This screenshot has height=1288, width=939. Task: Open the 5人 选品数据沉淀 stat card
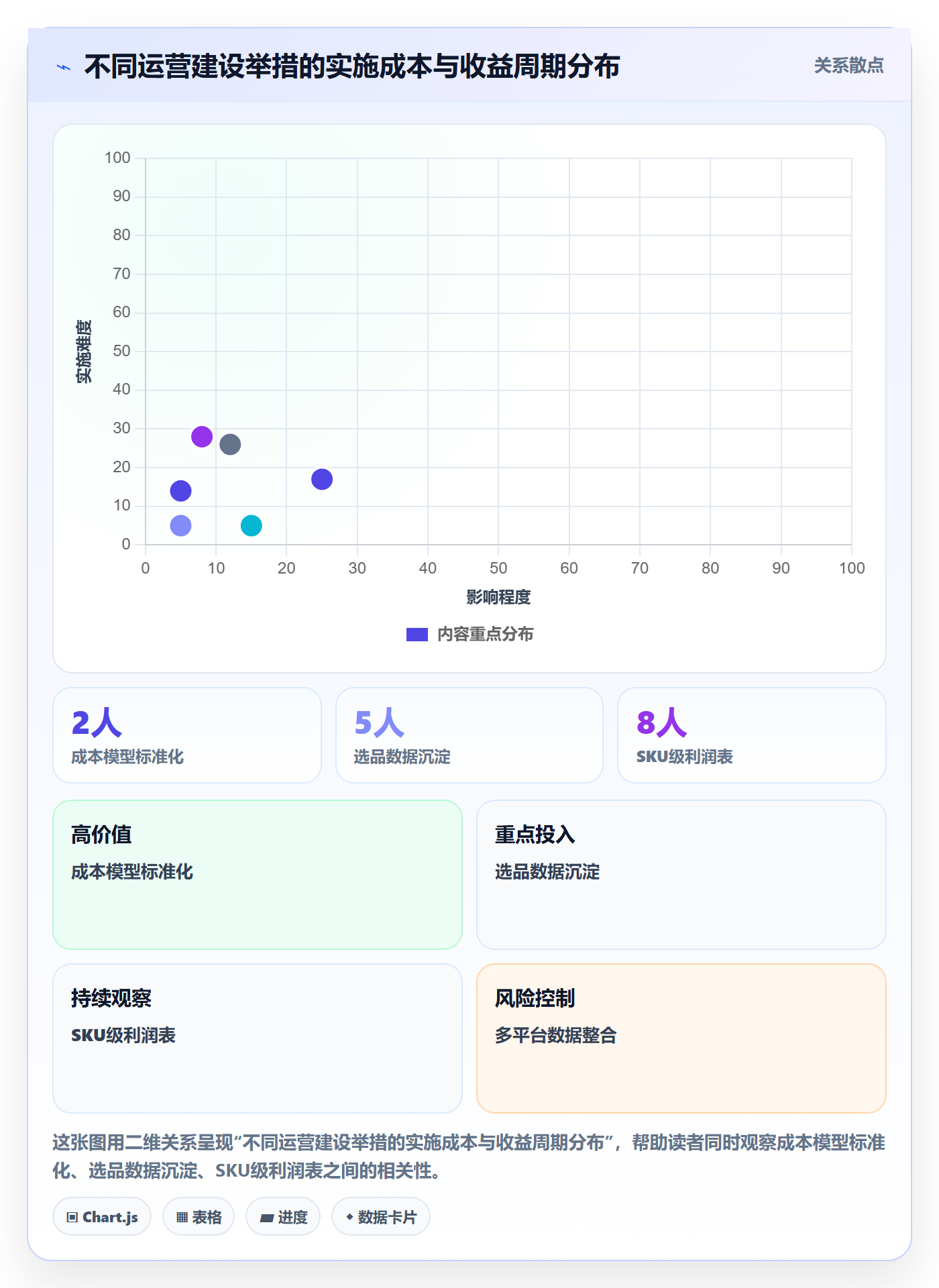[x=469, y=735]
